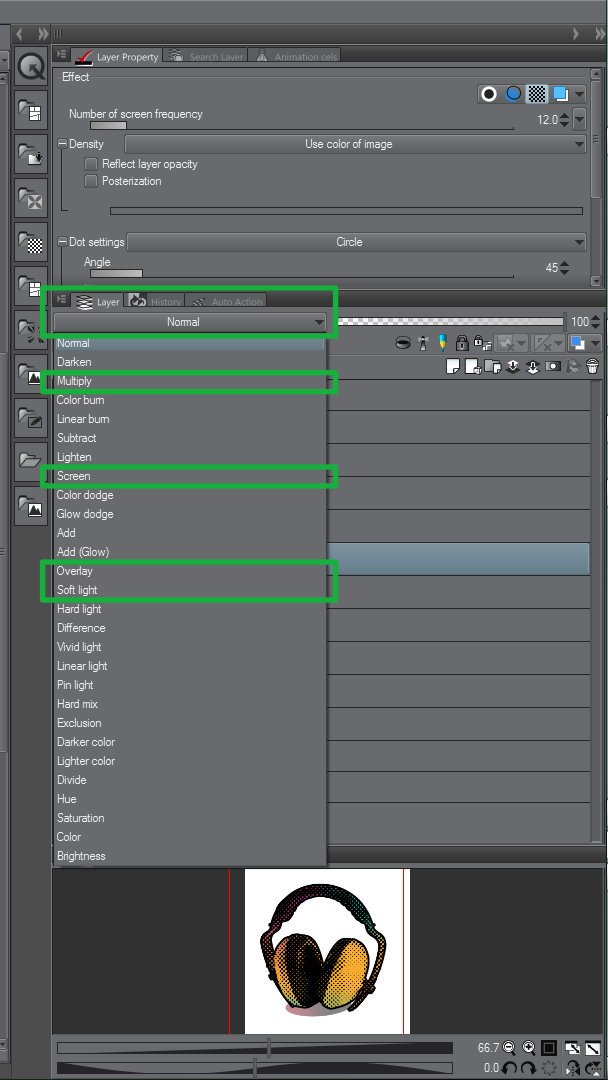Create a new raster layer
The image size is (608, 1080).
click(452, 366)
